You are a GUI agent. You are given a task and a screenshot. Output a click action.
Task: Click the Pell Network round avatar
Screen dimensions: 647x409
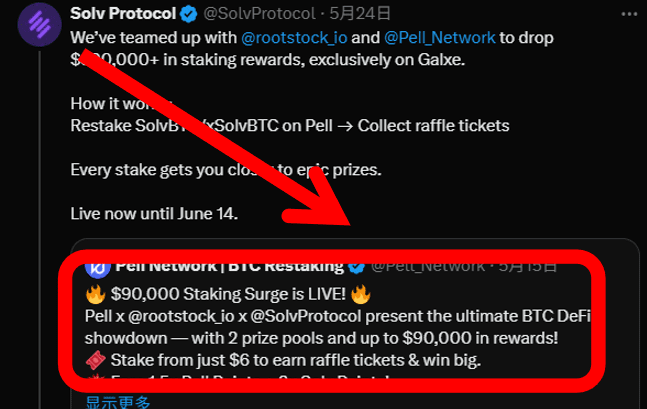click(97, 268)
